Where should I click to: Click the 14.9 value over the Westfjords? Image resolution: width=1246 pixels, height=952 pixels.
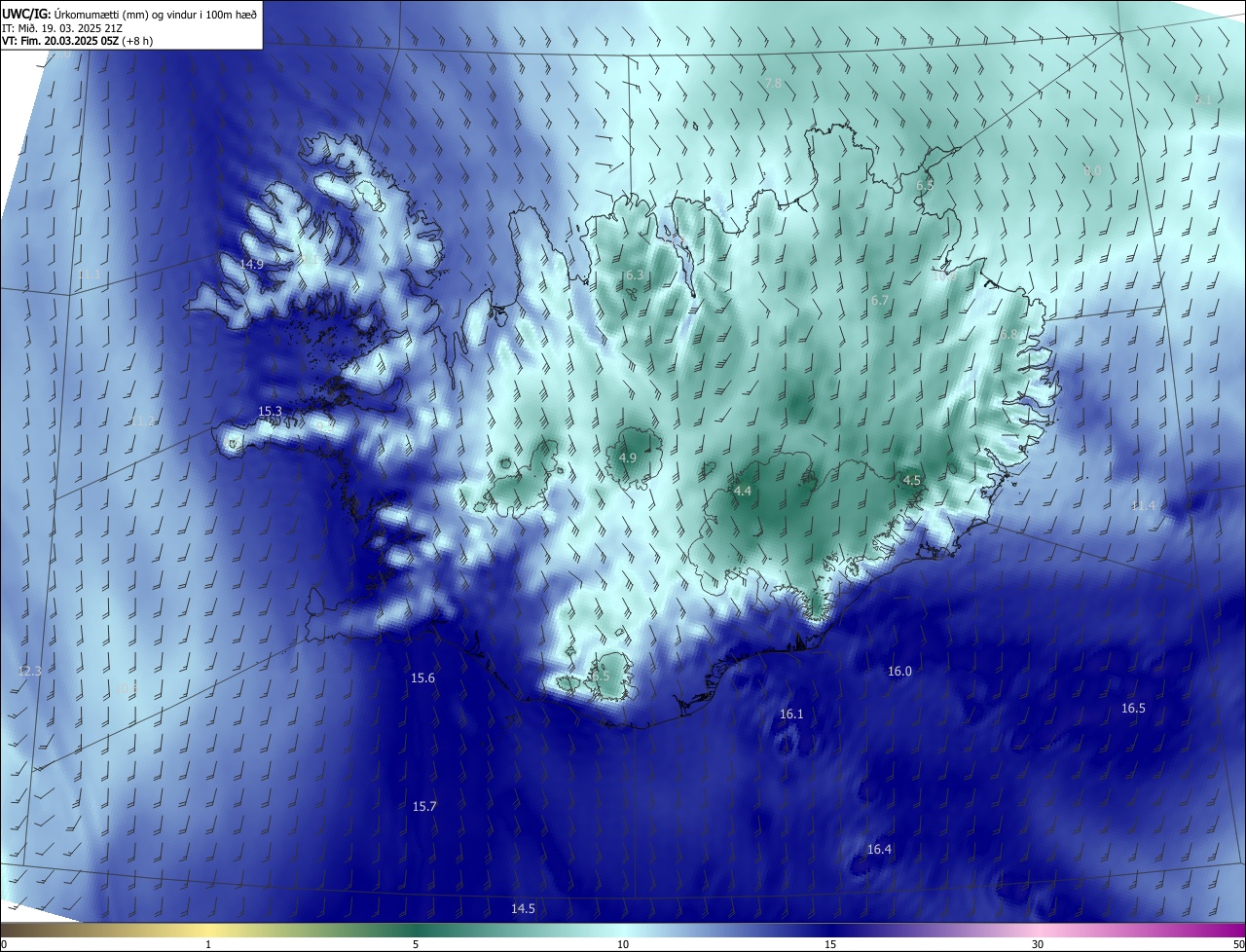coord(252,264)
